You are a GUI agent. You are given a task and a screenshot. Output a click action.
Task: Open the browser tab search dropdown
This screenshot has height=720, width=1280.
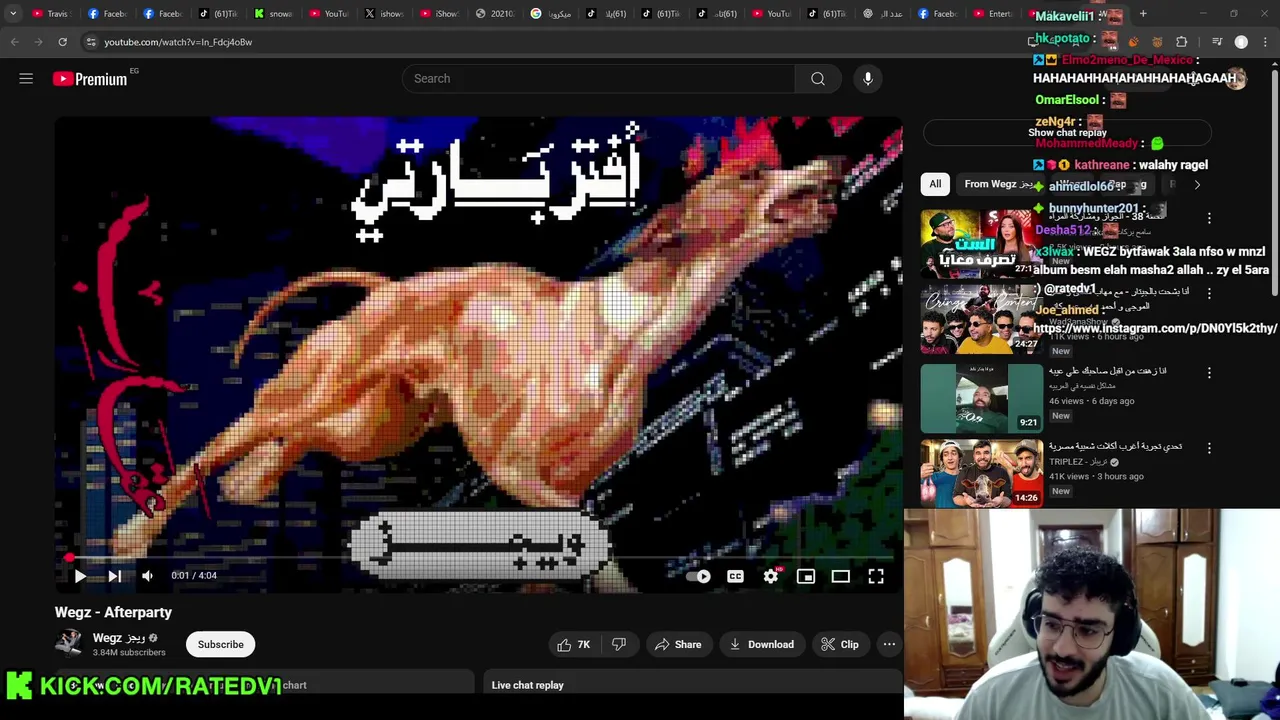[x=13, y=14]
